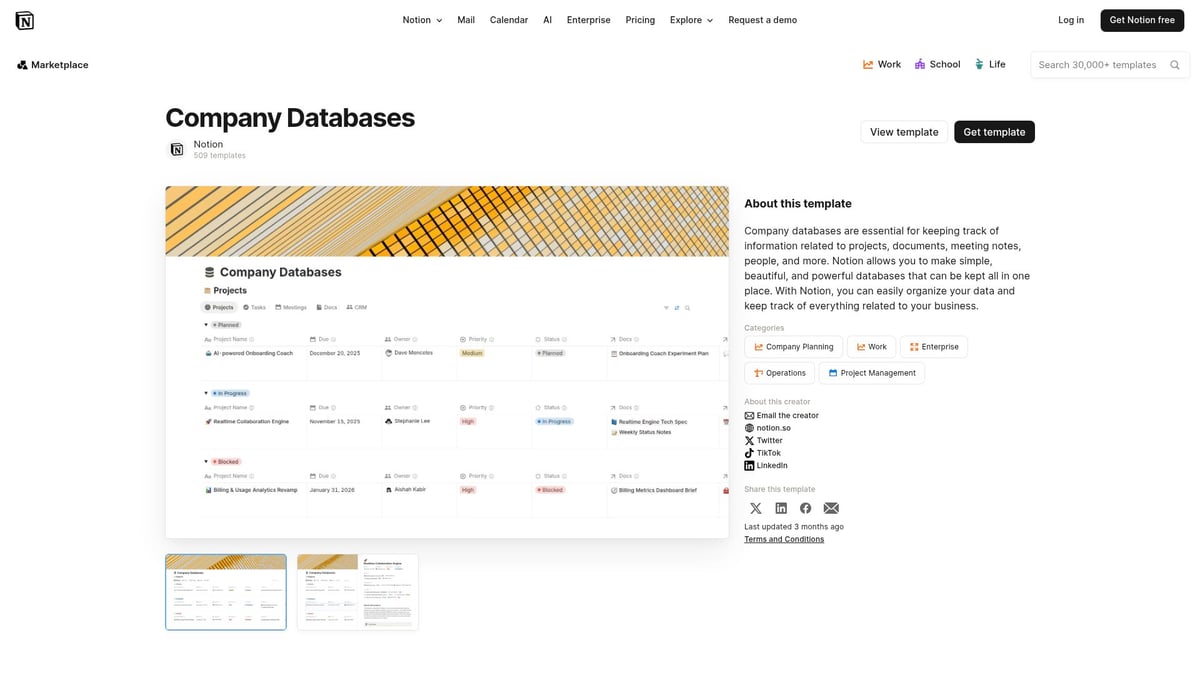Viewport: 1200px width, 675px height.
Task: Click the Email the creator envelope icon
Action: tap(750, 415)
